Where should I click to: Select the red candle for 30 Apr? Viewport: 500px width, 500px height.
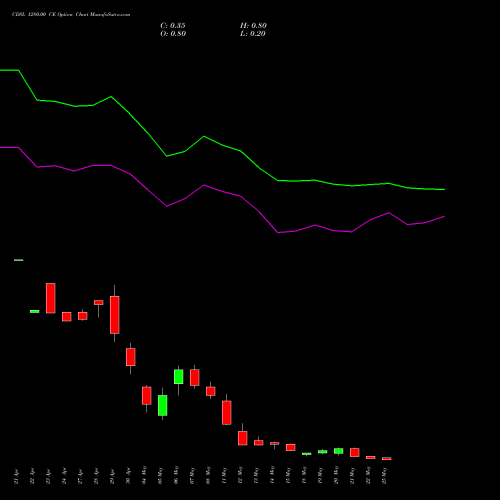(131, 357)
